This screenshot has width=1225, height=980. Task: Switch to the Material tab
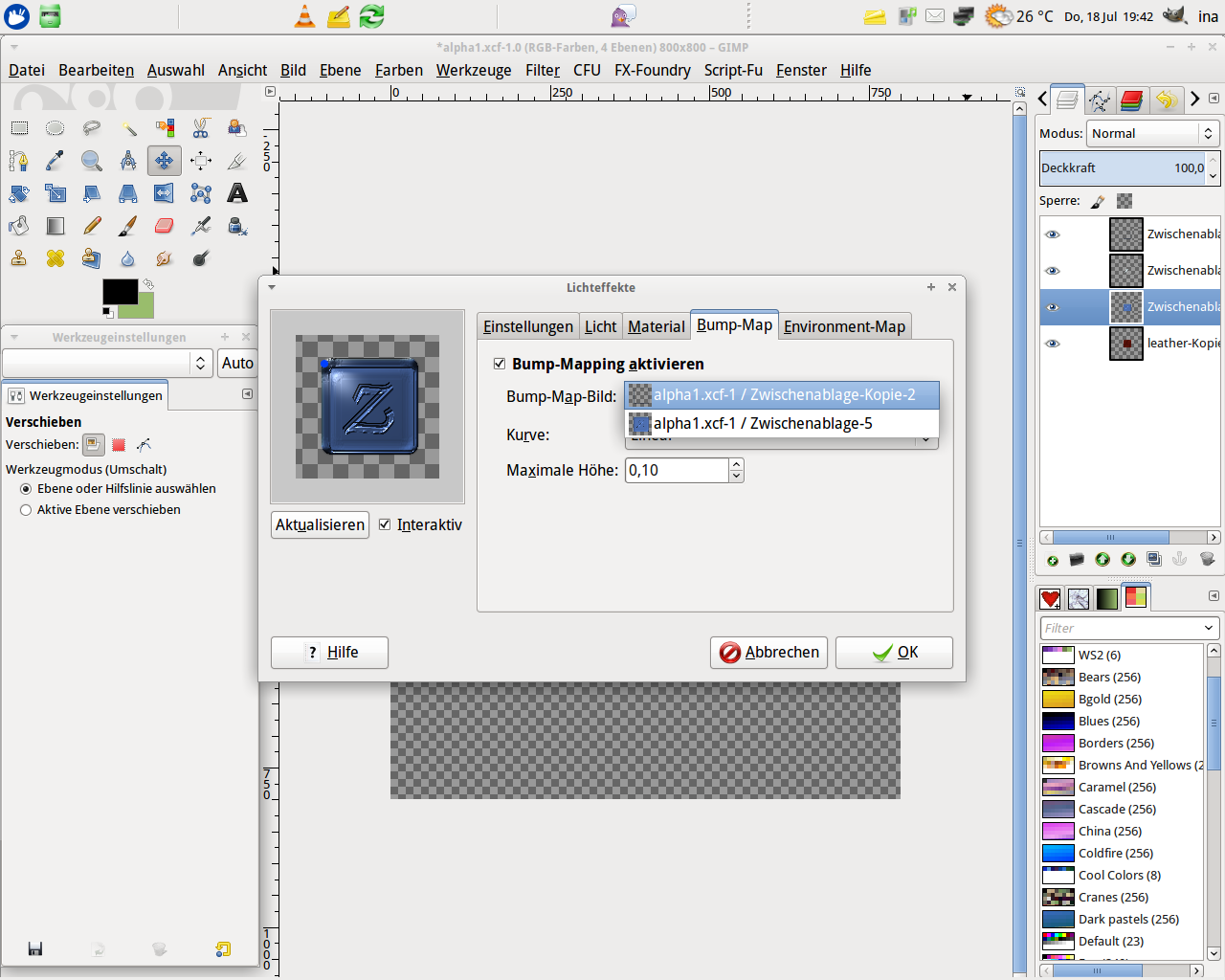tap(657, 326)
